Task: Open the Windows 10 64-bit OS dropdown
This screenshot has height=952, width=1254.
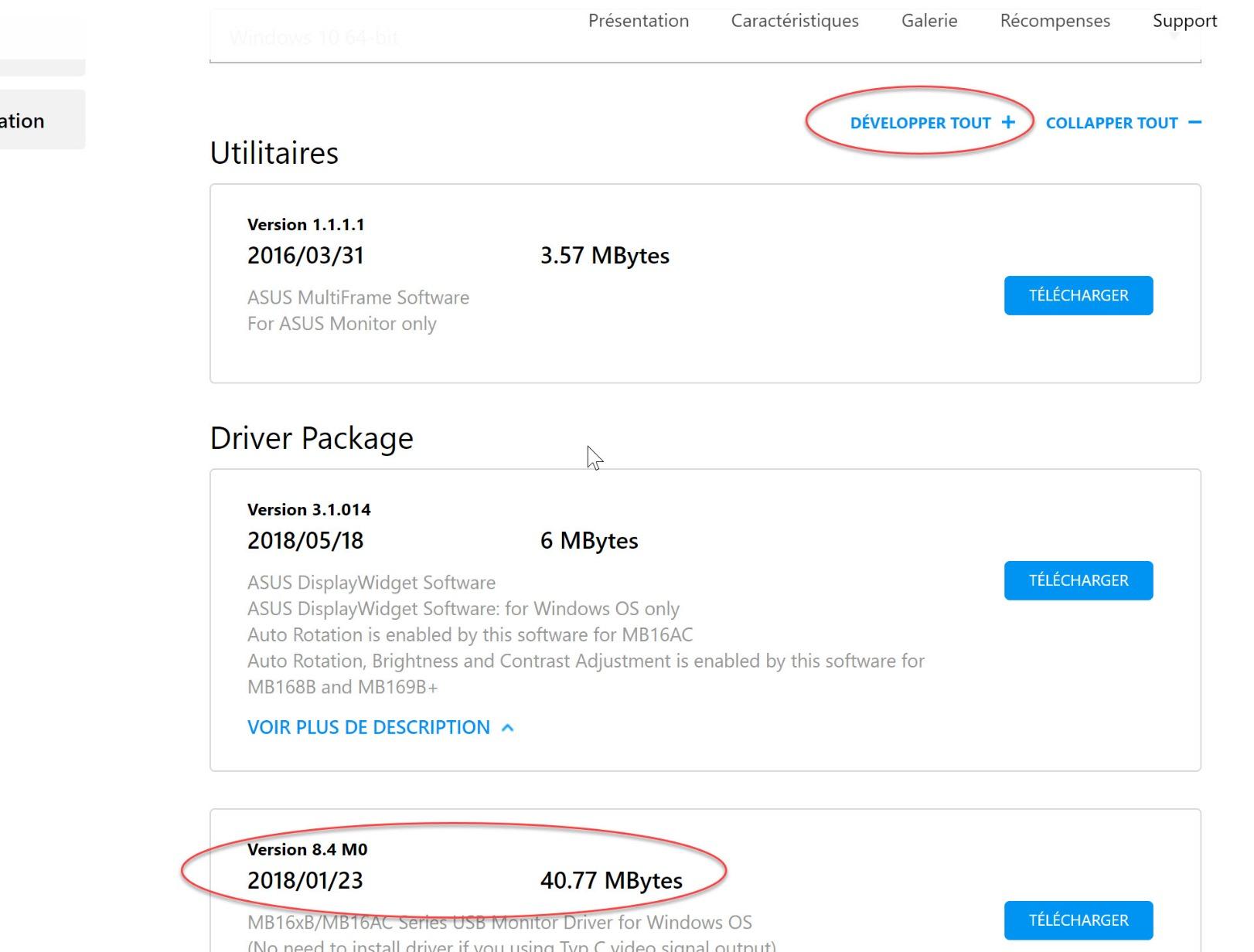Action: point(705,37)
